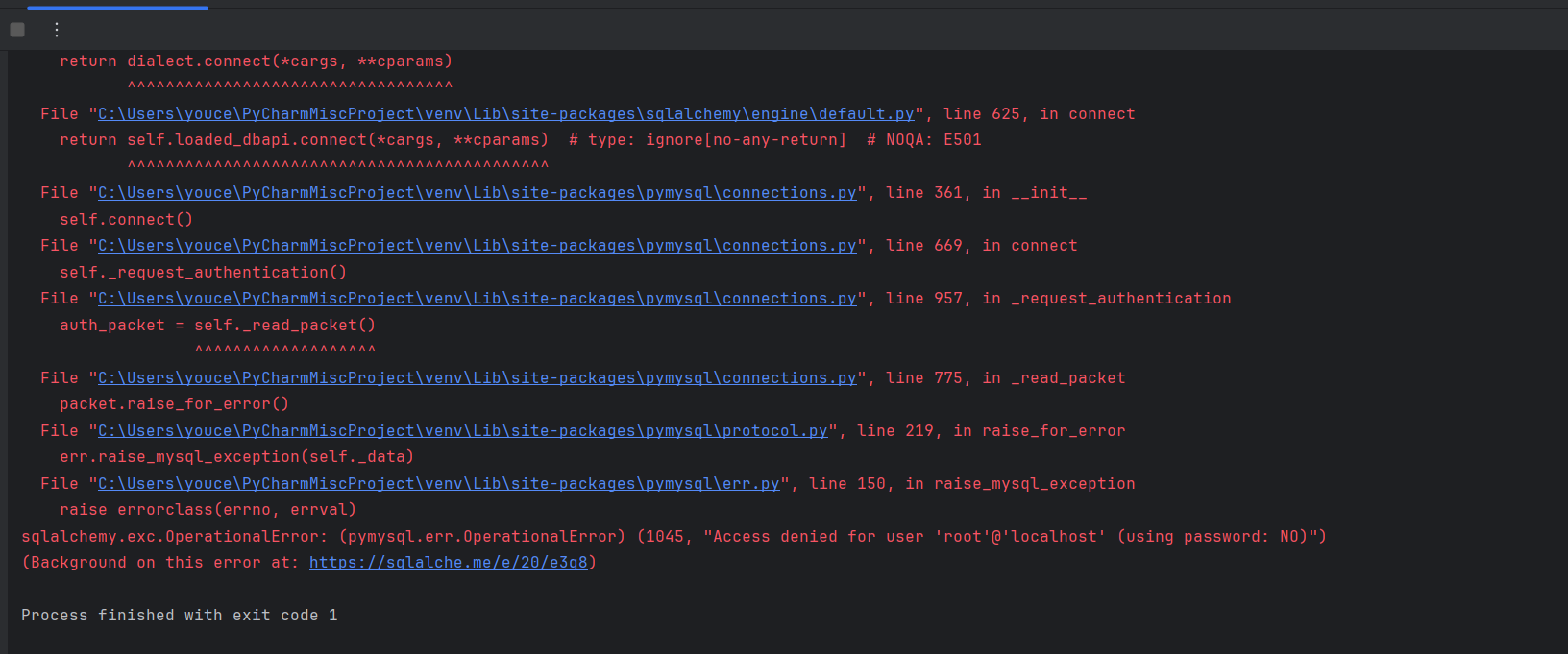Click the 'return dialect.connect' code line
Image resolution: width=1568 pixels, height=654 pixels.
[256, 61]
